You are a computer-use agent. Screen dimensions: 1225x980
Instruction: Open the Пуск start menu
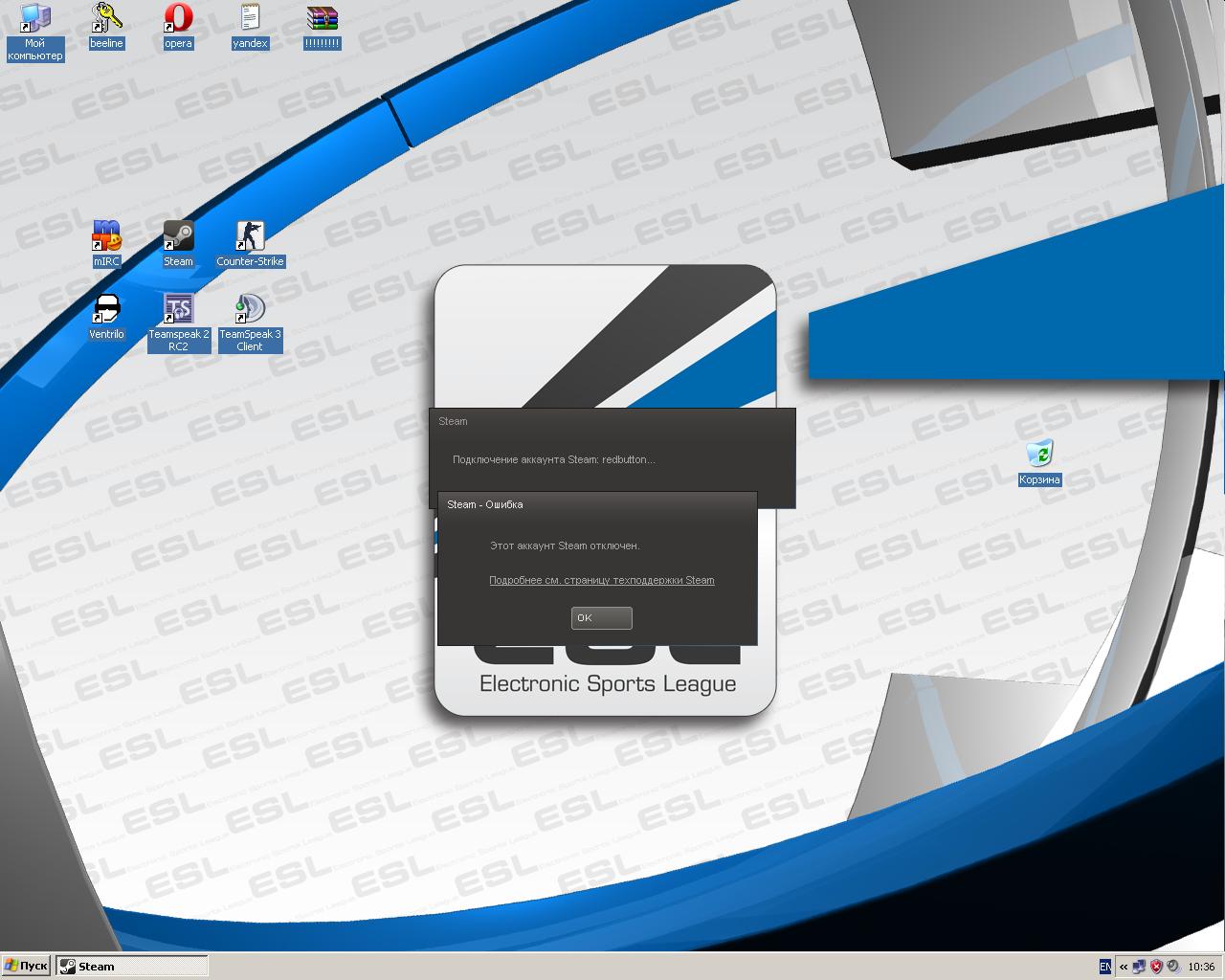coord(26,966)
